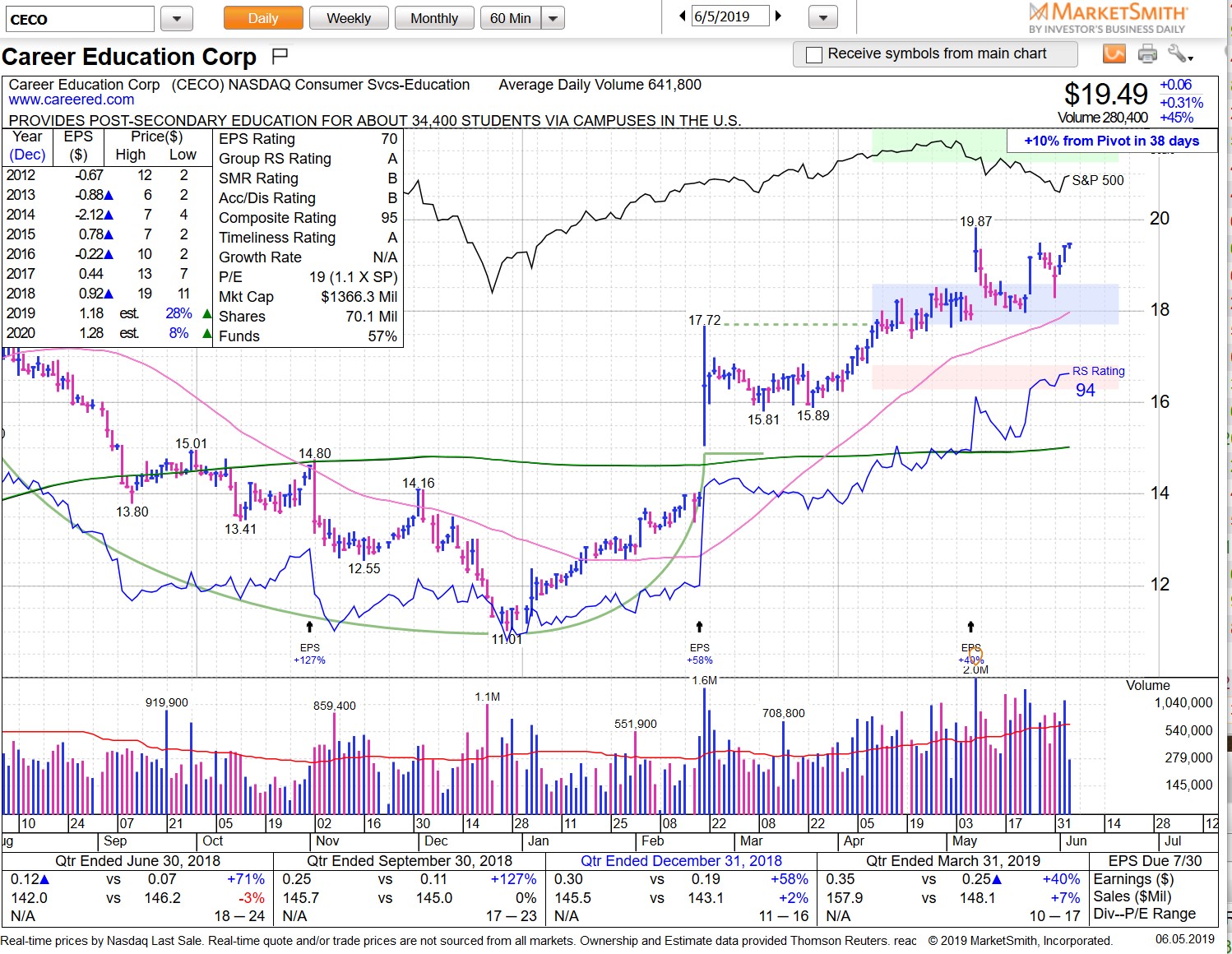The width and height of the screenshot is (1232, 954).
Task: Open the date picker dropdown
Action: coord(823,17)
